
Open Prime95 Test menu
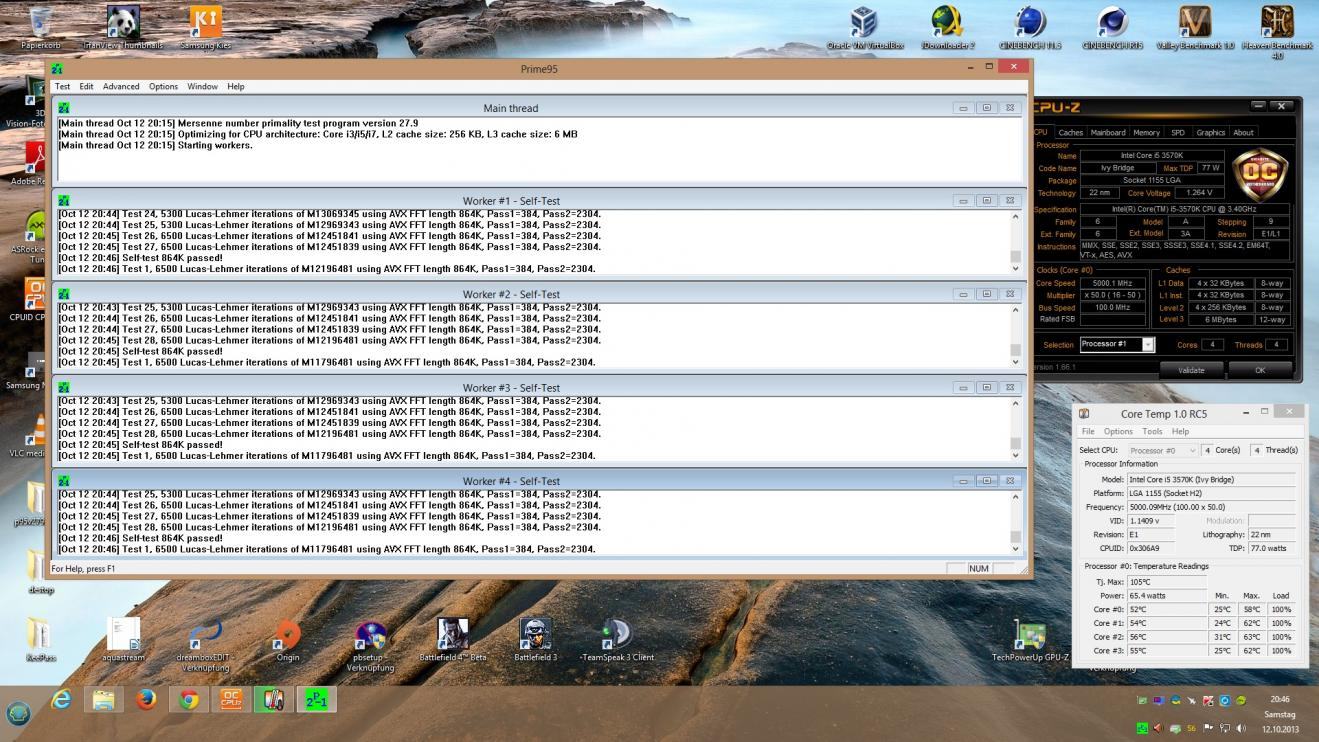click(x=62, y=87)
